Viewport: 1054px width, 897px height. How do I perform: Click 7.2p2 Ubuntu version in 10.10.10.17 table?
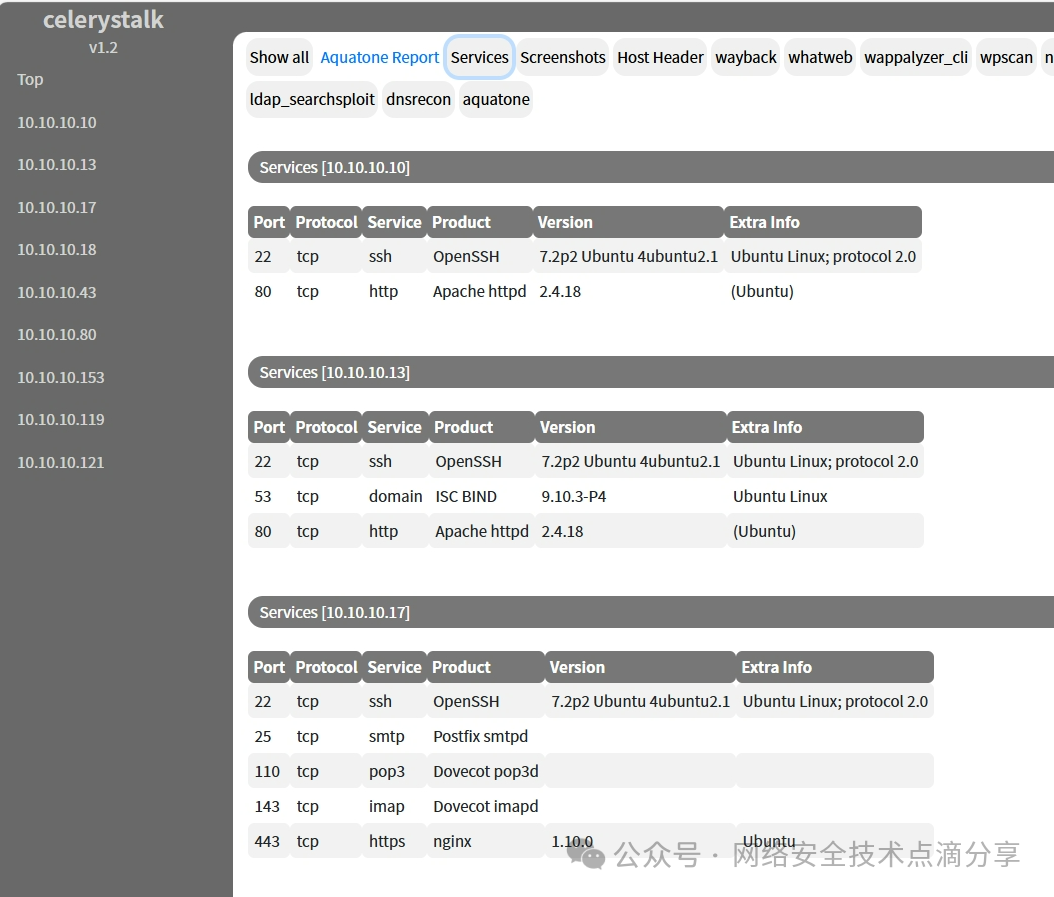point(640,702)
